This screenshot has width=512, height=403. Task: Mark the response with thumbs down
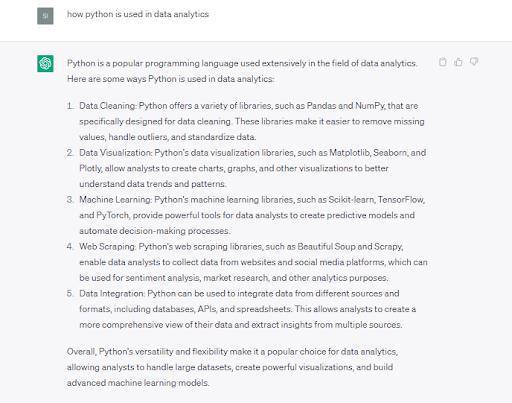click(x=474, y=62)
